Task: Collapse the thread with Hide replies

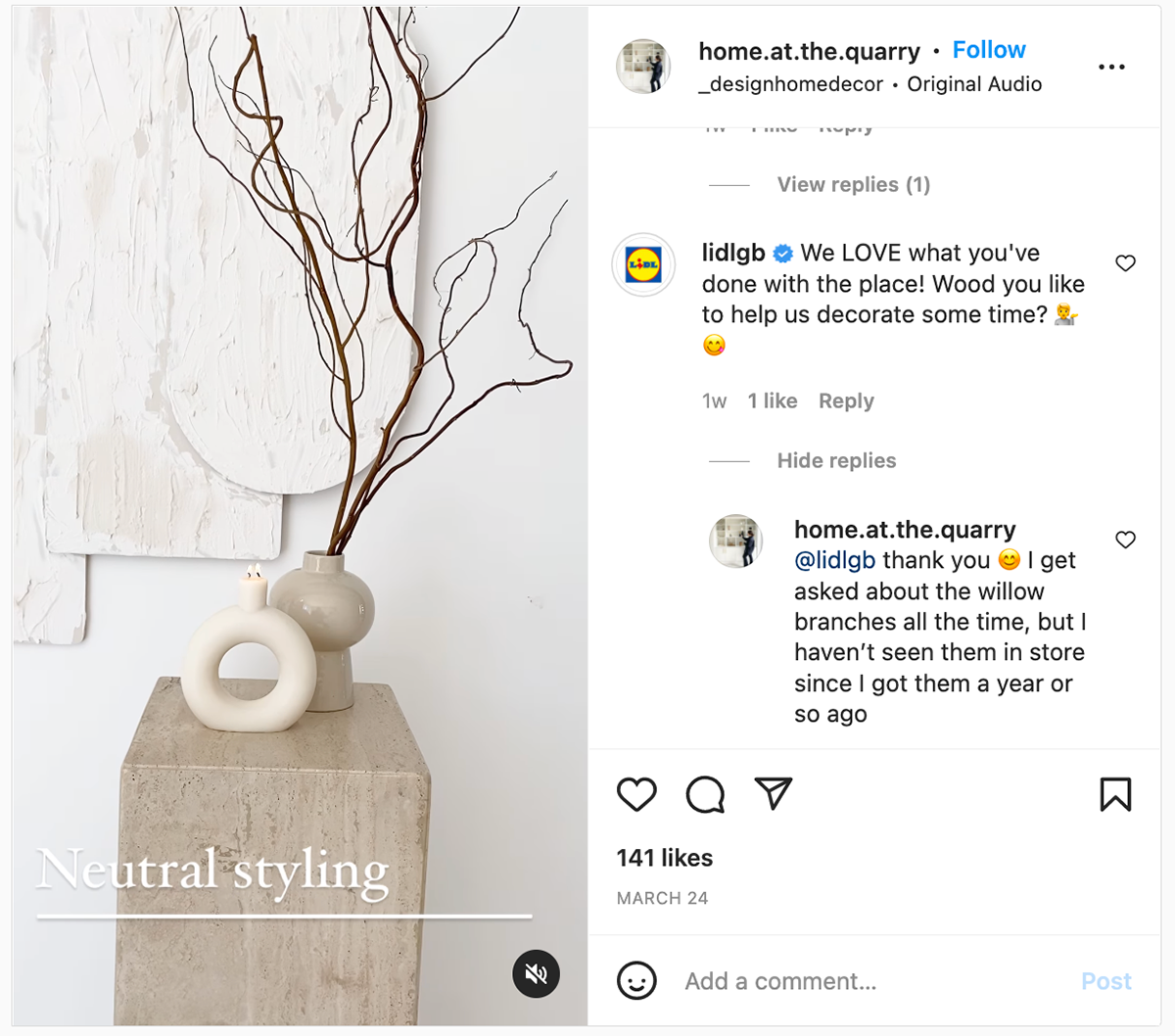Action: tap(836, 460)
